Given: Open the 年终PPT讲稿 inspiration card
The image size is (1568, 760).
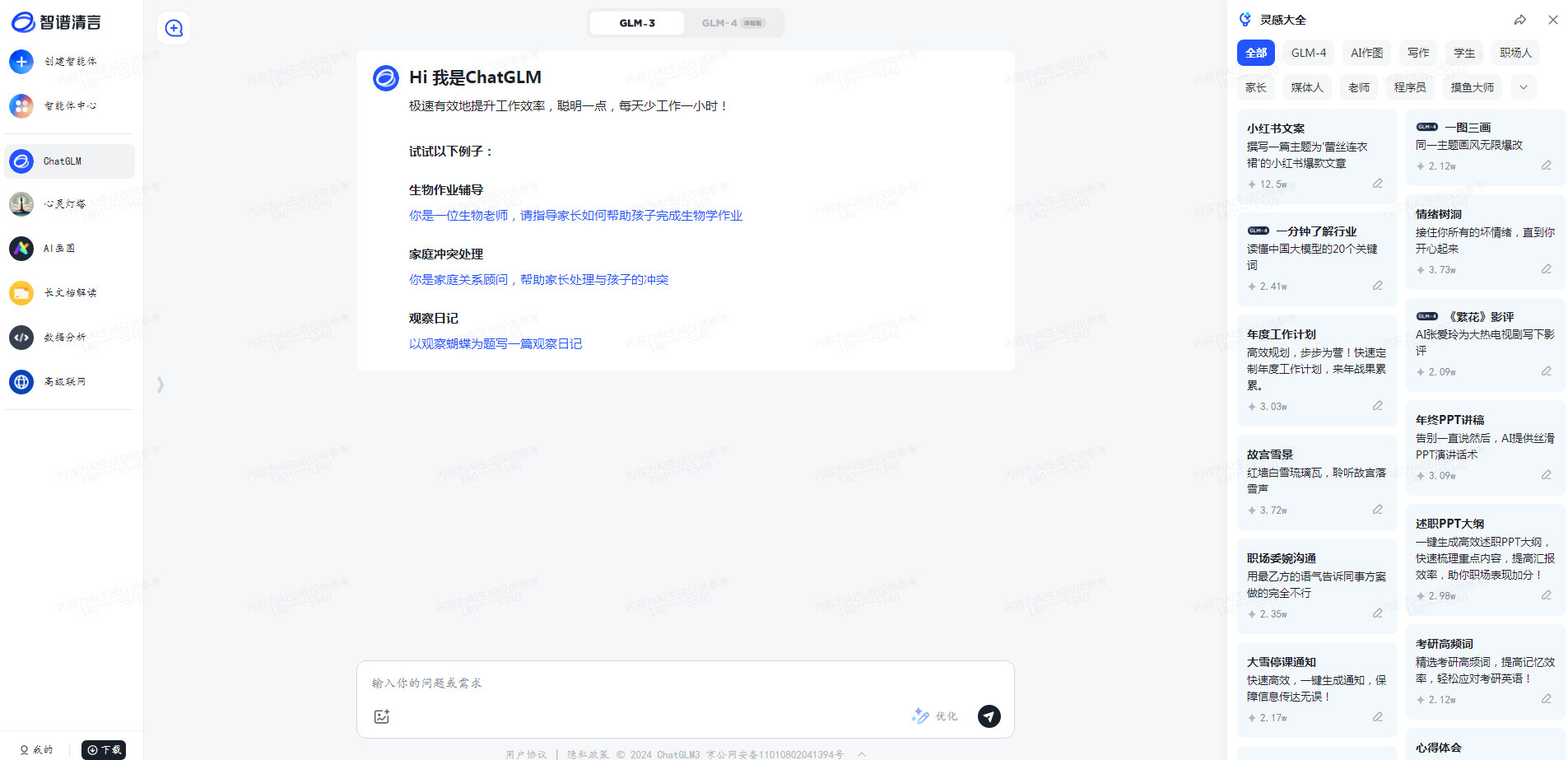Looking at the screenshot, I should coord(1486,448).
